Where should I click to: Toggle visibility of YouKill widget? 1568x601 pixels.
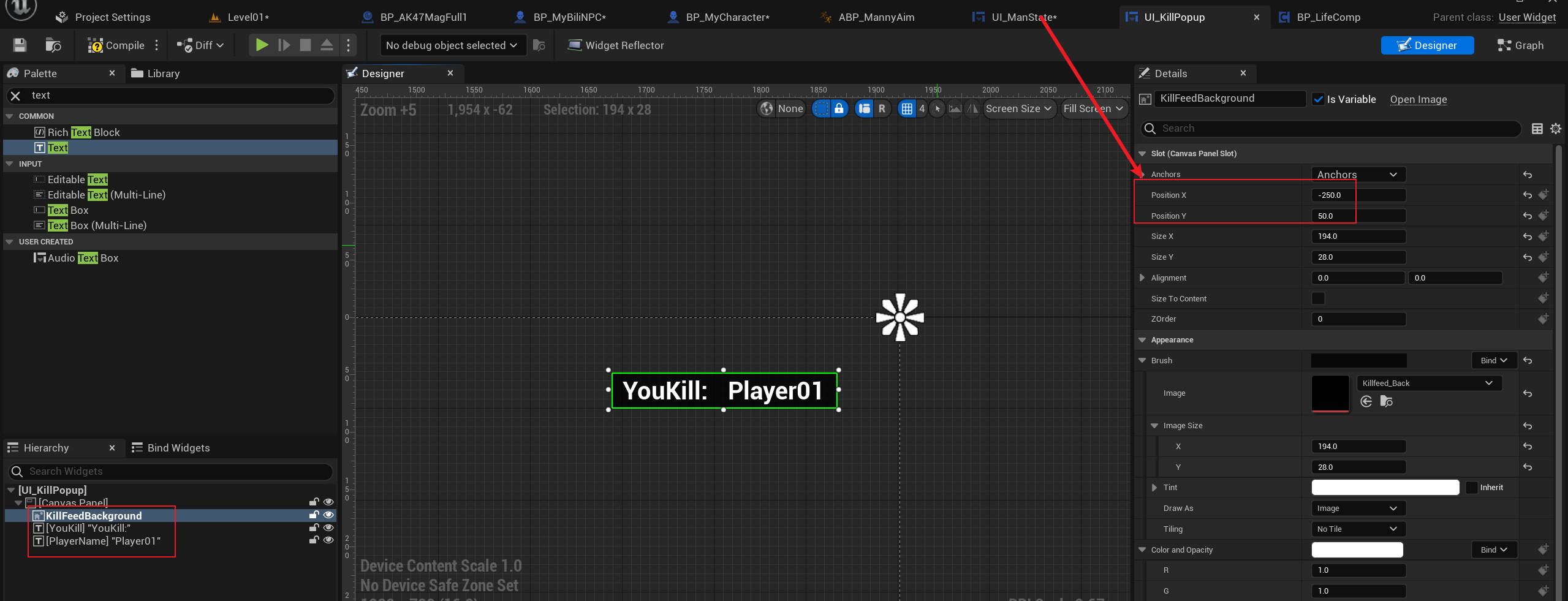[x=328, y=527]
